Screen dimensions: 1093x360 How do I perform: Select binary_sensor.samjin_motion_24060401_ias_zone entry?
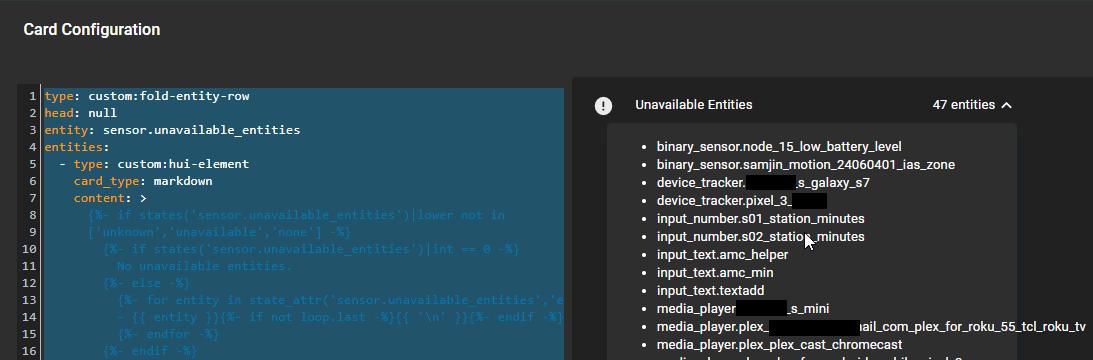pyautogui.click(x=806, y=165)
